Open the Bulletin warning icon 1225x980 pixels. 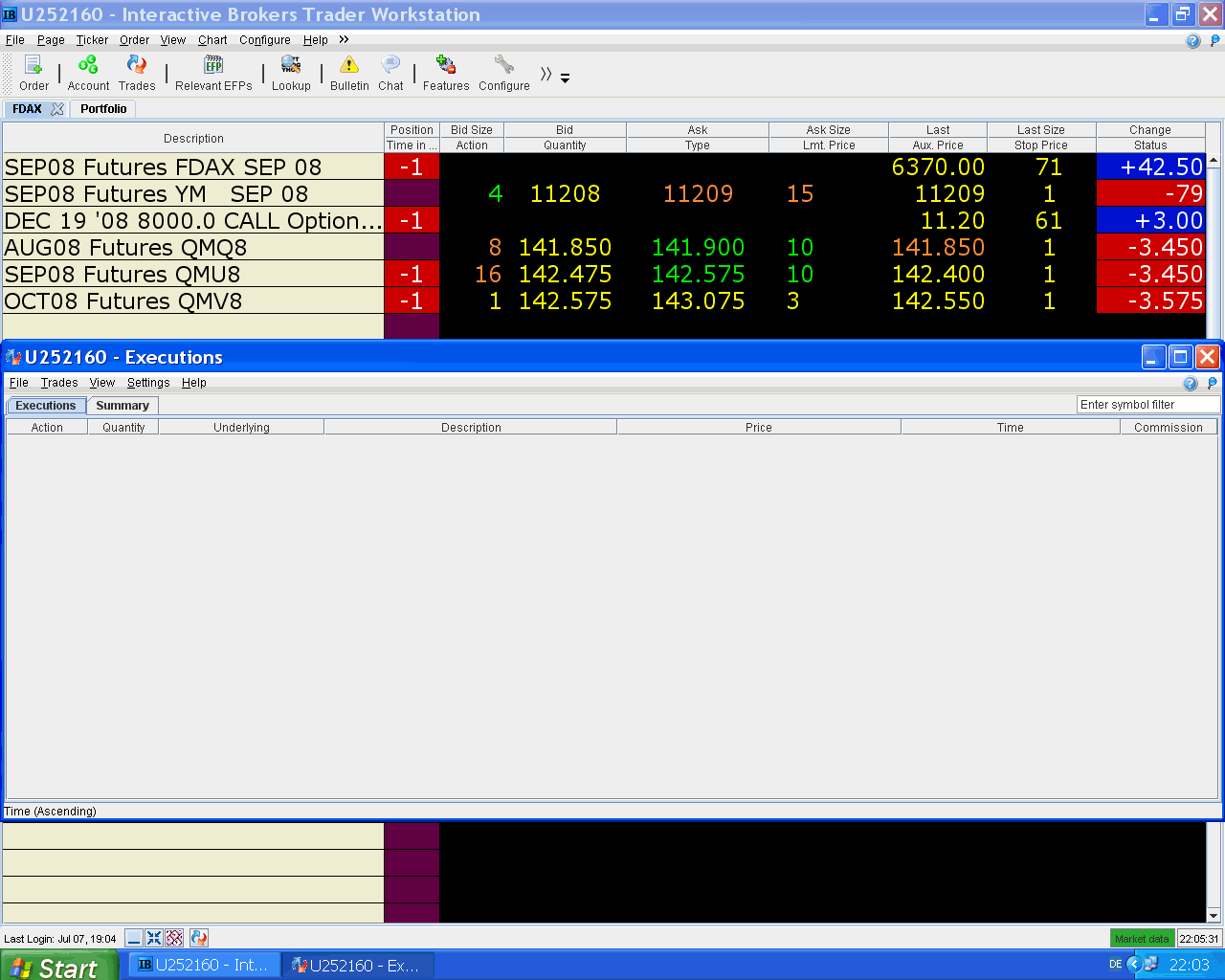click(x=349, y=73)
